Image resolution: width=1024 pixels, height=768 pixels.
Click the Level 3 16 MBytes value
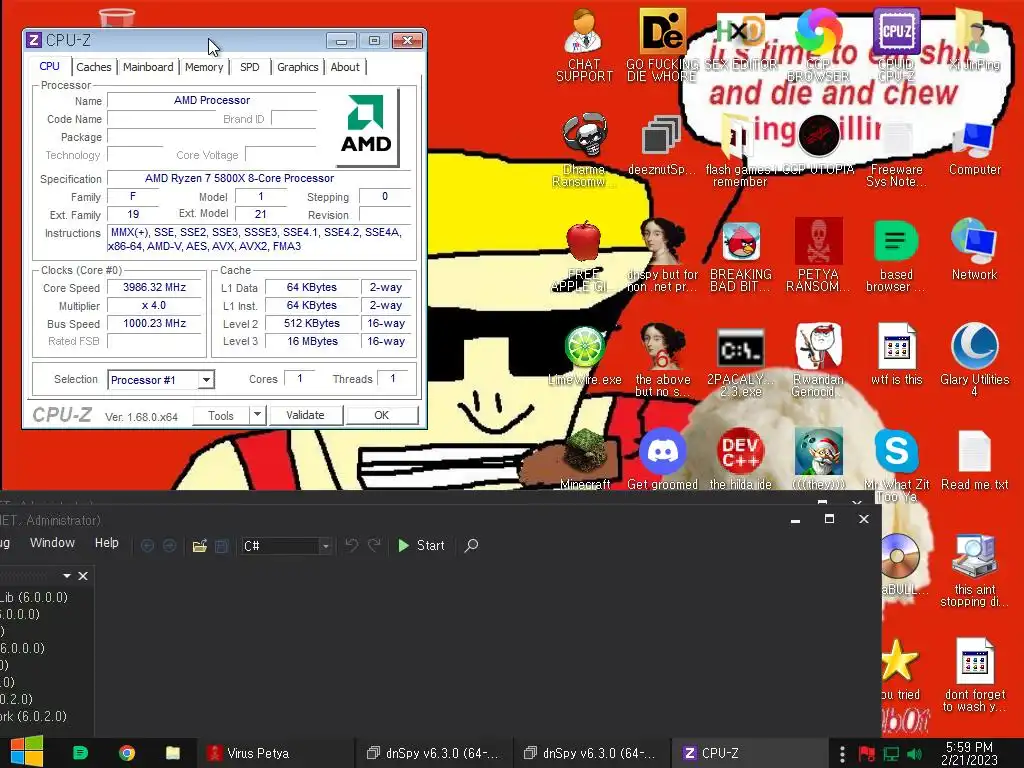[312, 341]
